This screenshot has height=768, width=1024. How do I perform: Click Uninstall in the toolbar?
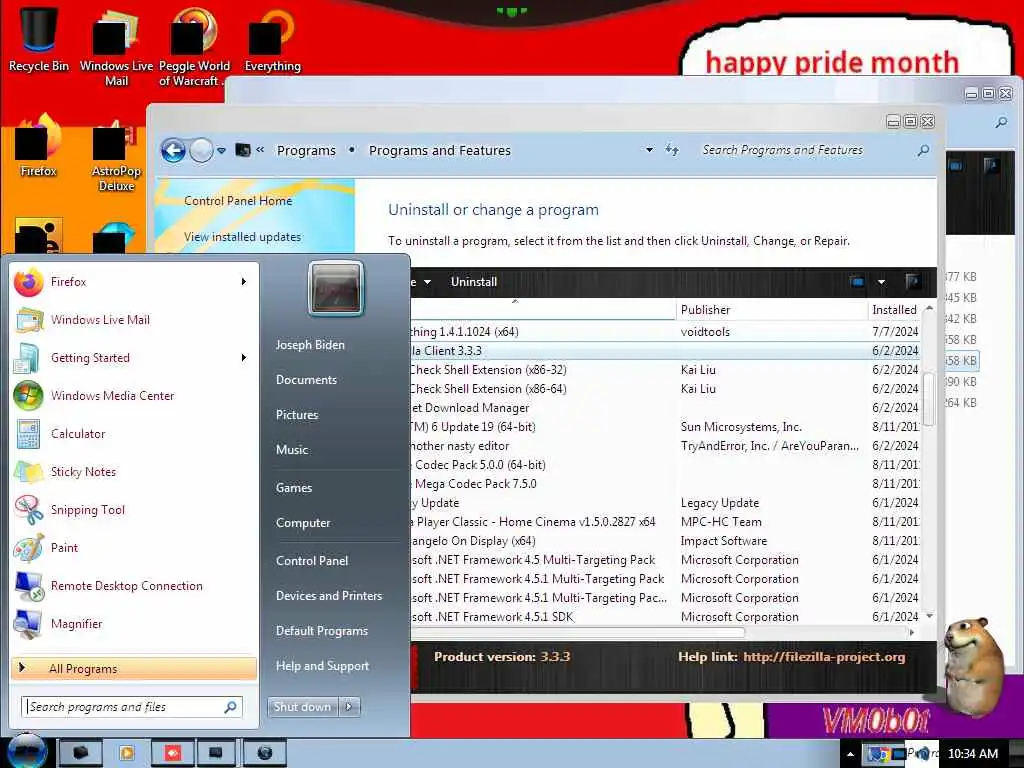pyautogui.click(x=473, y=282)
